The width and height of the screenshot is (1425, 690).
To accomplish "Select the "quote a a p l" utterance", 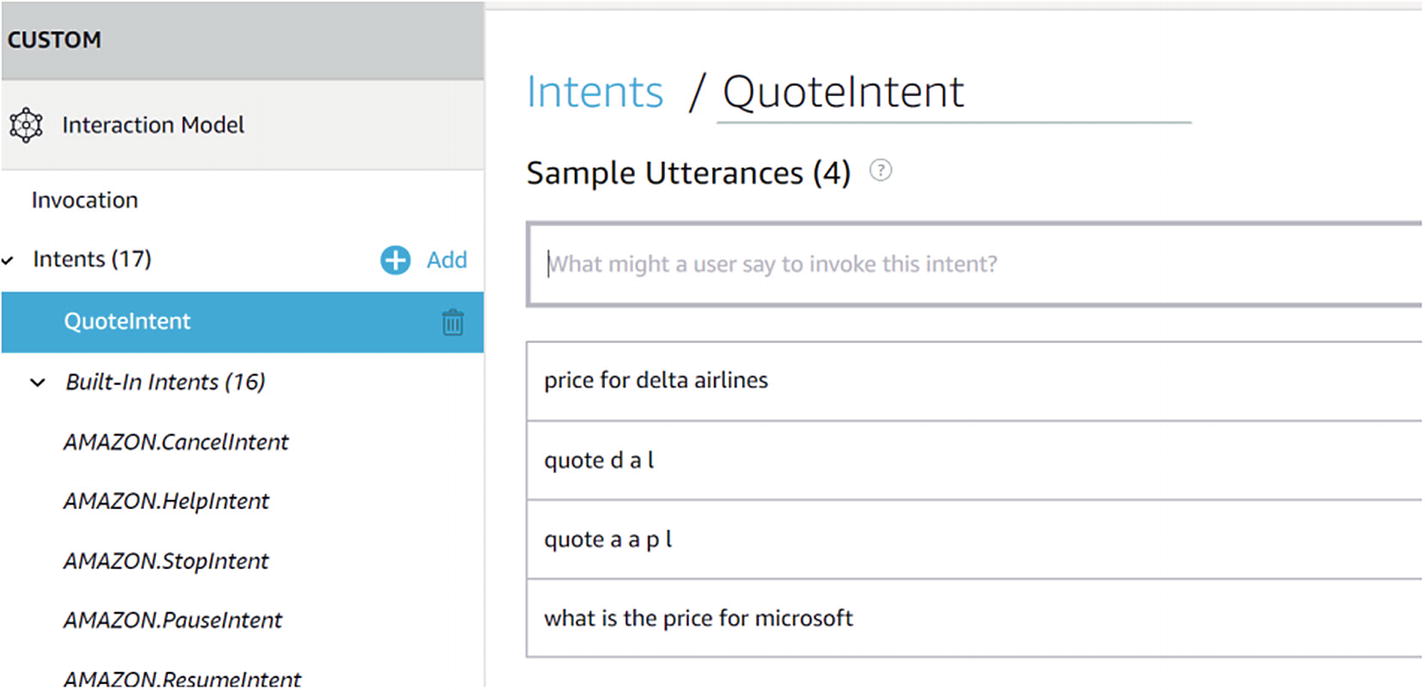I will click(x=608, y=540).
